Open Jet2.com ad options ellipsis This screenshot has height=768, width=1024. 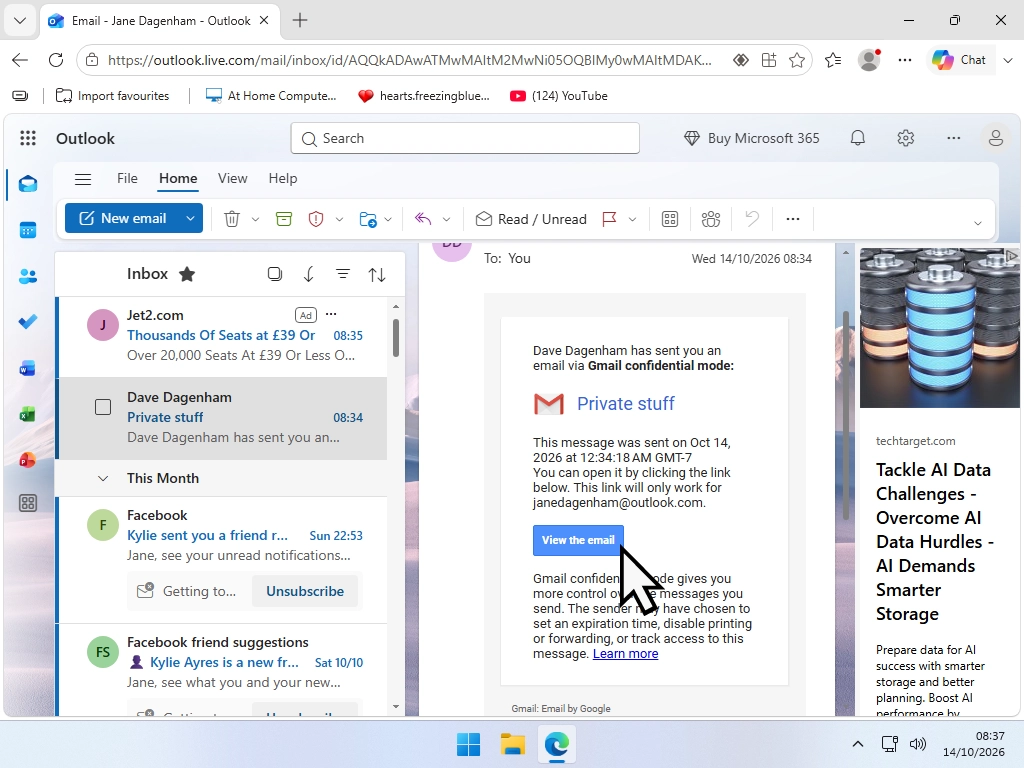tap(331, 314)
